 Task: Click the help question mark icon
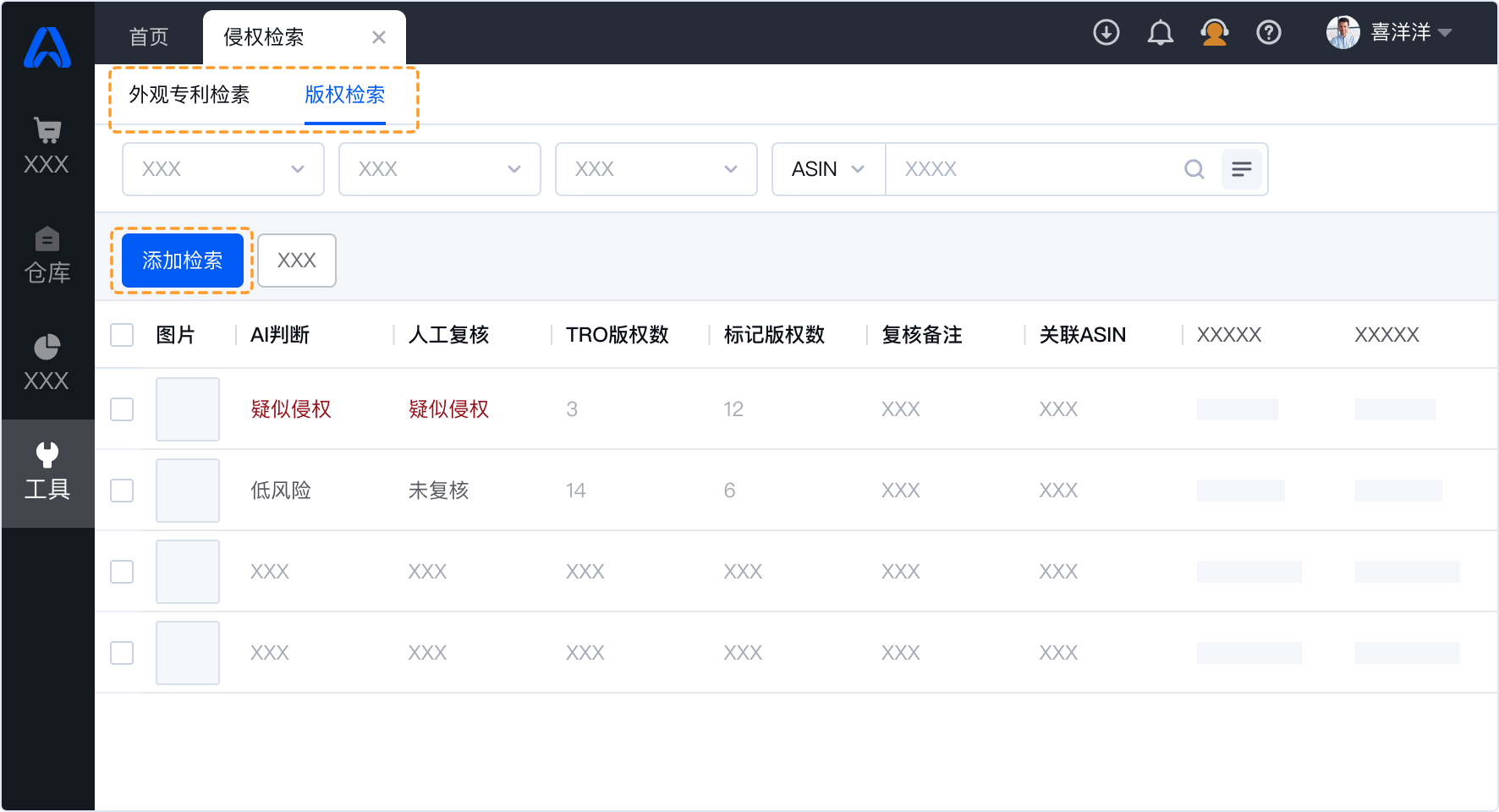pos(1268,33)
